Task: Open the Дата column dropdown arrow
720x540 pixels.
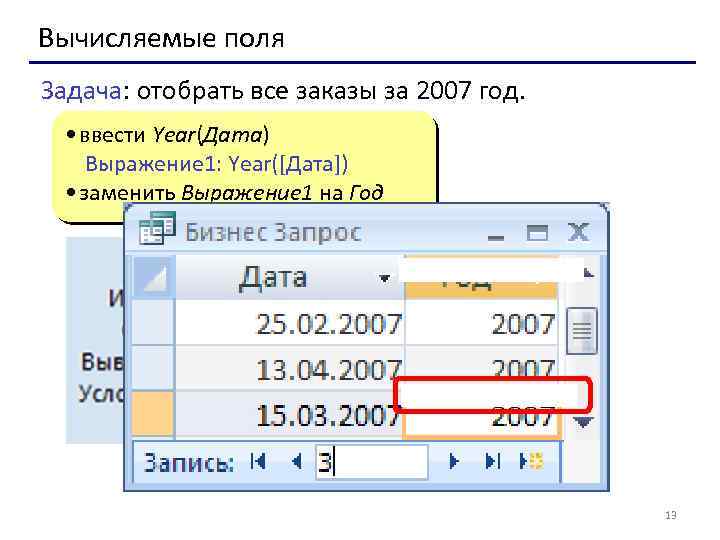Action: pyautogui.click(x=385, y=278)
